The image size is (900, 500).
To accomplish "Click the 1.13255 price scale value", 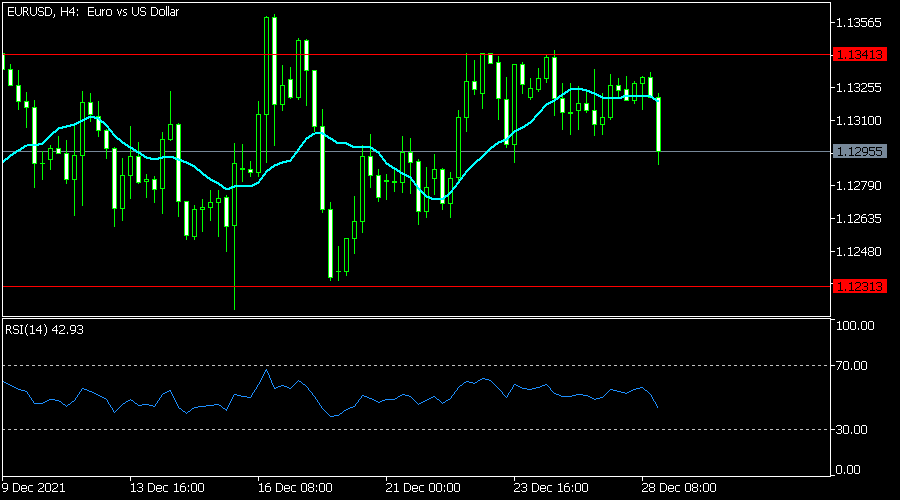I will (x=859, y=87).
